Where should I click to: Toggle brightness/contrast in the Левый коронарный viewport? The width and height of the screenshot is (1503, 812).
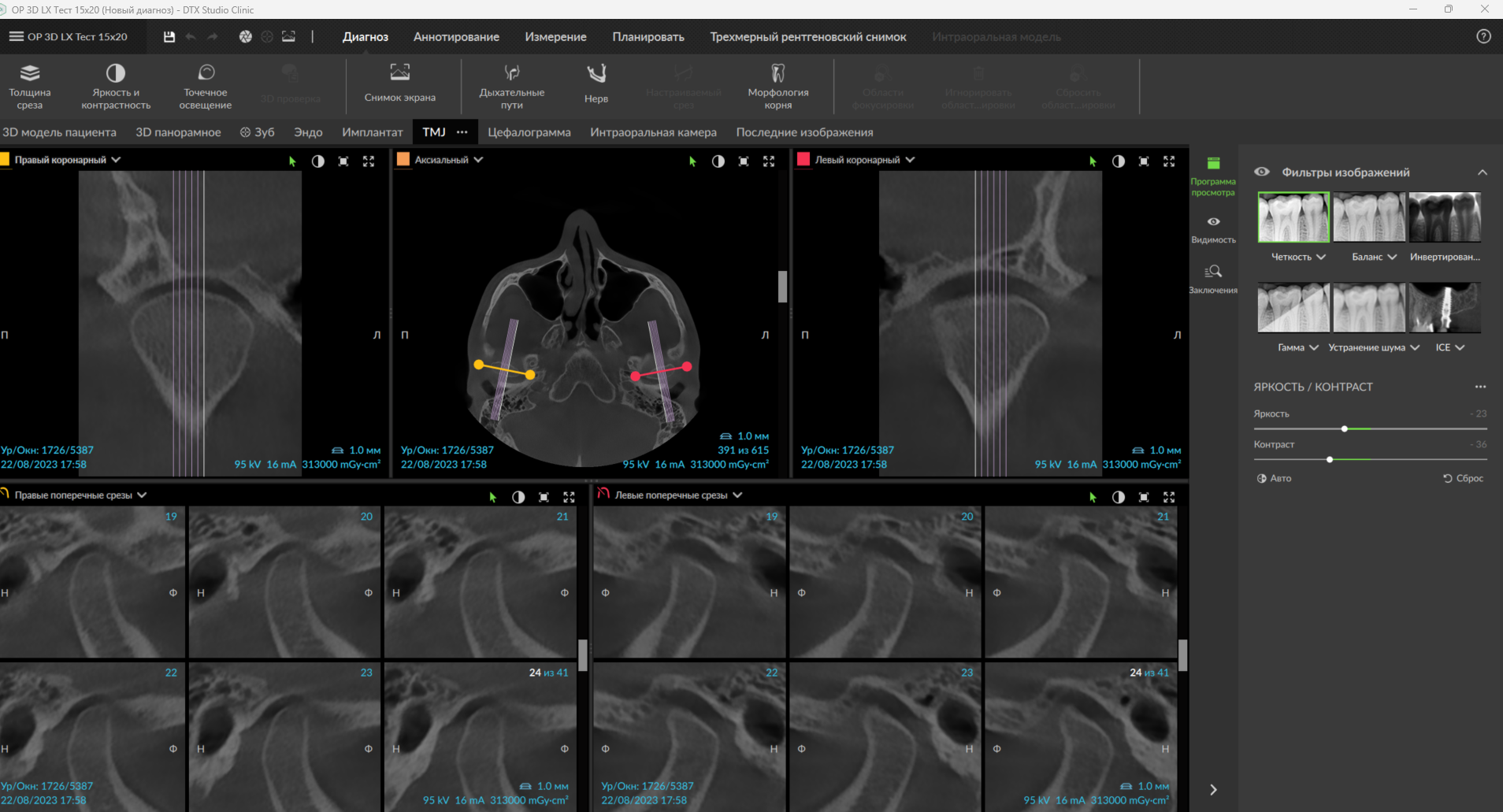point(1118,161)
